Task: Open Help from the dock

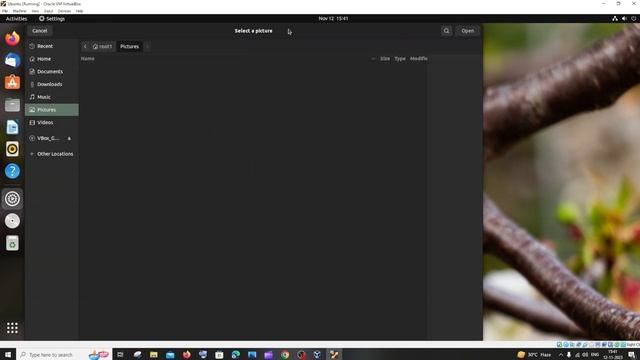Action: pos(12,171)
